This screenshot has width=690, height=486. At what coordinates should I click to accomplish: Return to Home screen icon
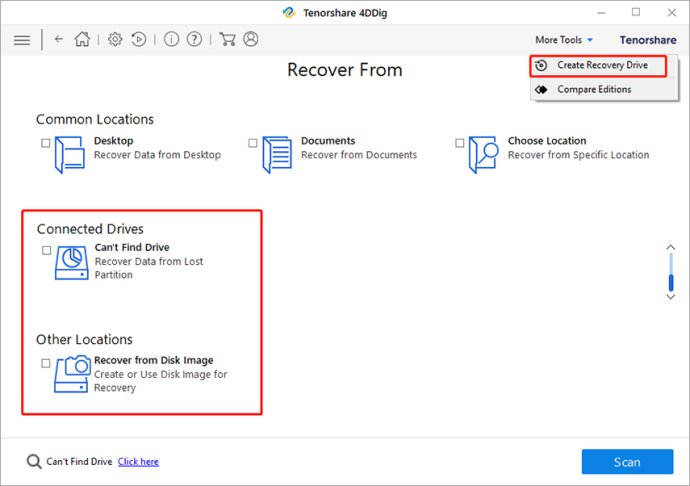[x=82, y=39]
